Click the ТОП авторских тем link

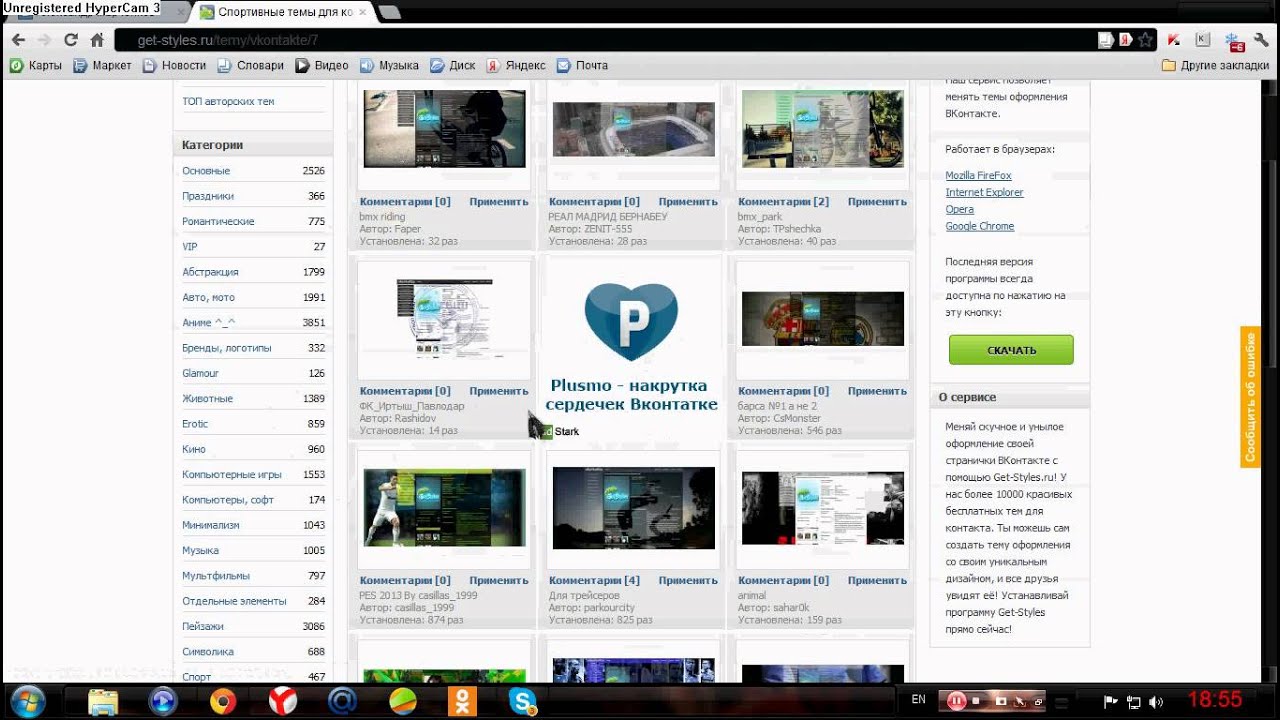228,101
